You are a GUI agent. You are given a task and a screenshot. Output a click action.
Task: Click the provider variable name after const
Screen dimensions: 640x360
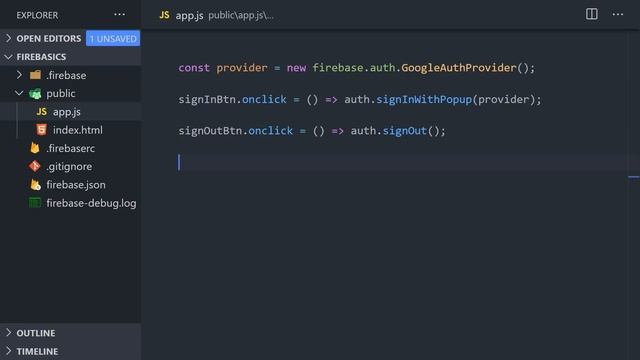click(242, 68)
